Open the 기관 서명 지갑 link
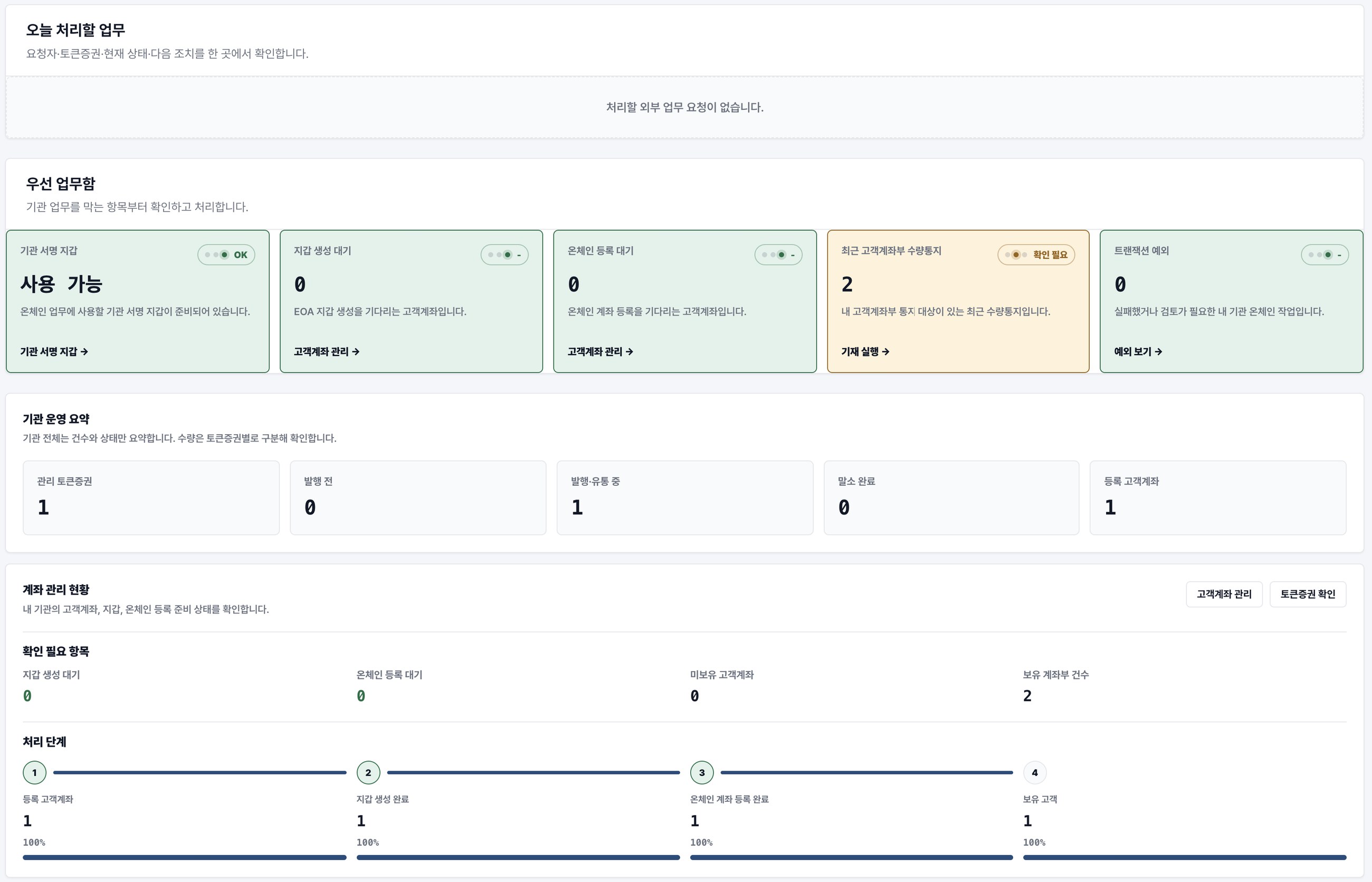The image size is (1372, 882). click(54, 352)
